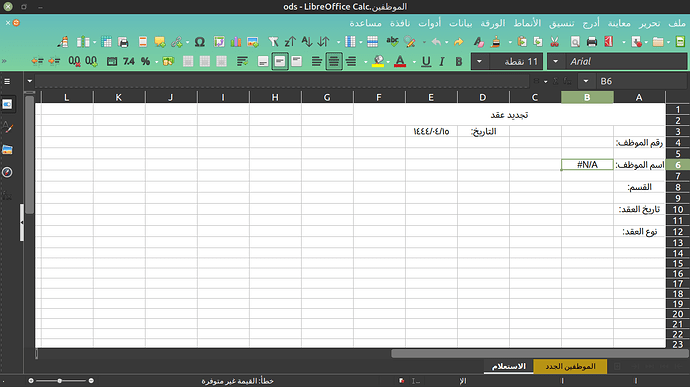Insert special character Omega icon
Viewport: 690px width, 387px height.
click(200, 42)
